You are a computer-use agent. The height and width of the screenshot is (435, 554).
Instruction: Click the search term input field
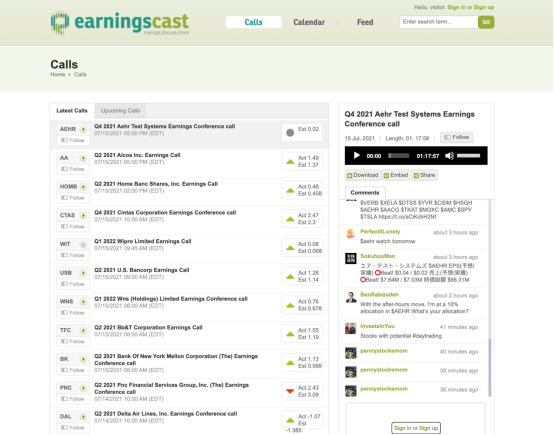438,22
